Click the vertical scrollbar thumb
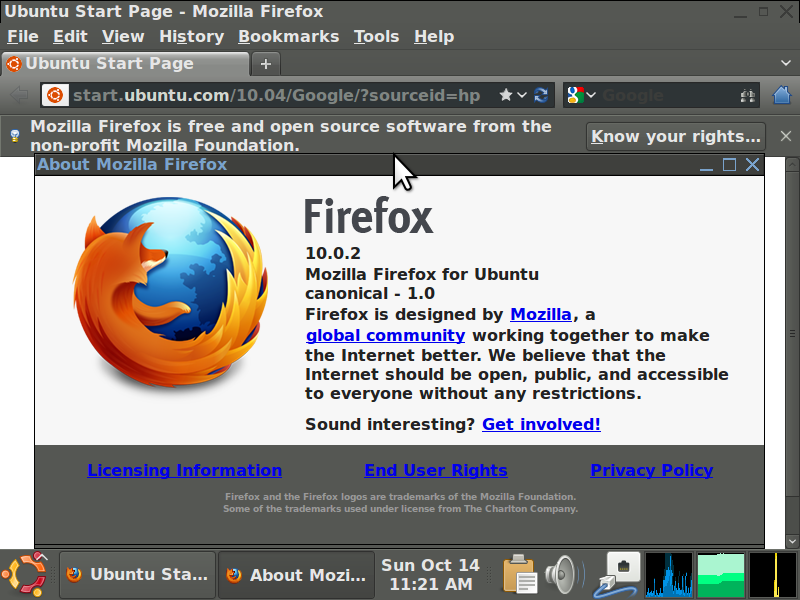The width and height of the screenshot is (800, 600). coord(792,334)
